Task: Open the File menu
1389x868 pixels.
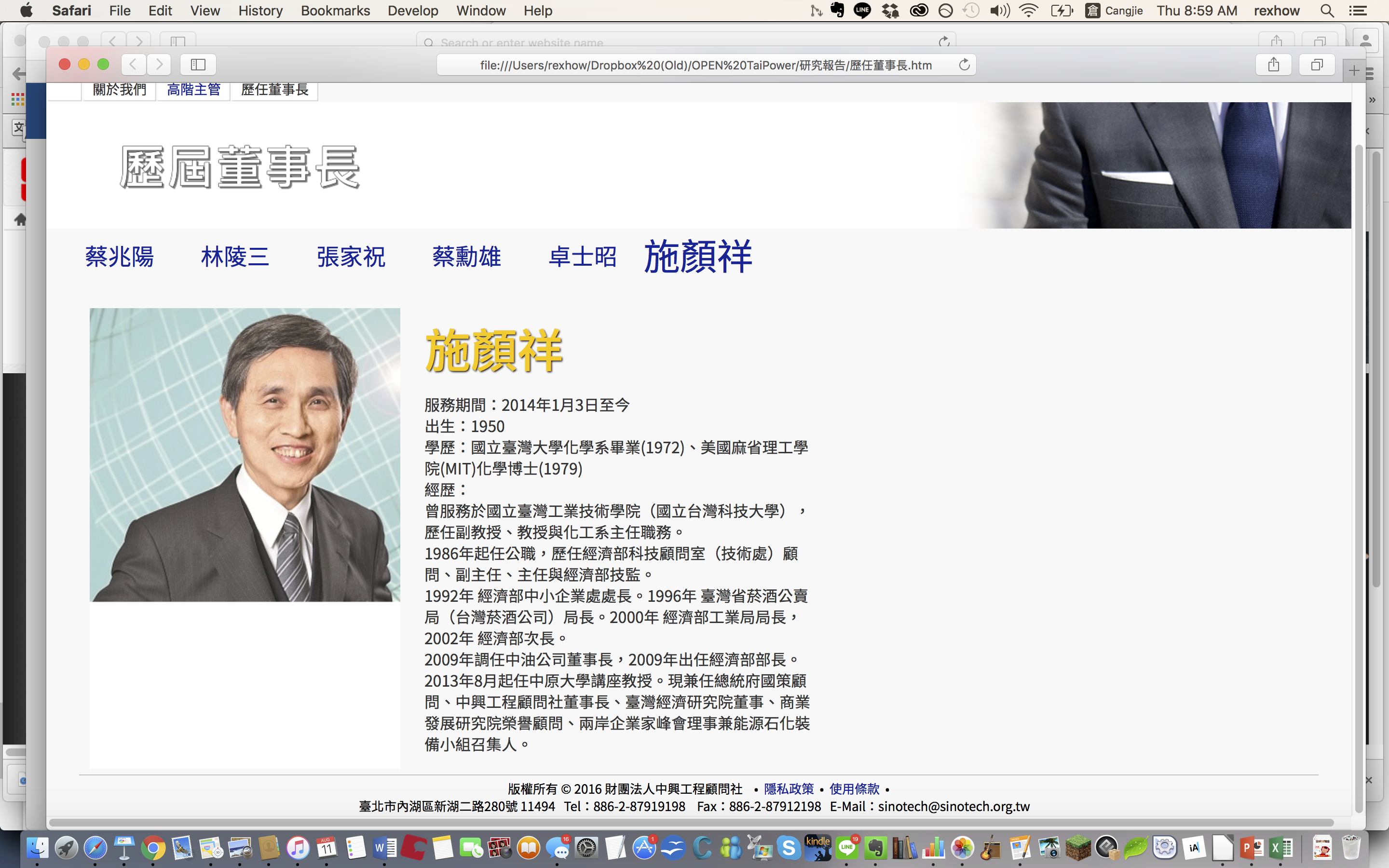Action: pos(120,10)
